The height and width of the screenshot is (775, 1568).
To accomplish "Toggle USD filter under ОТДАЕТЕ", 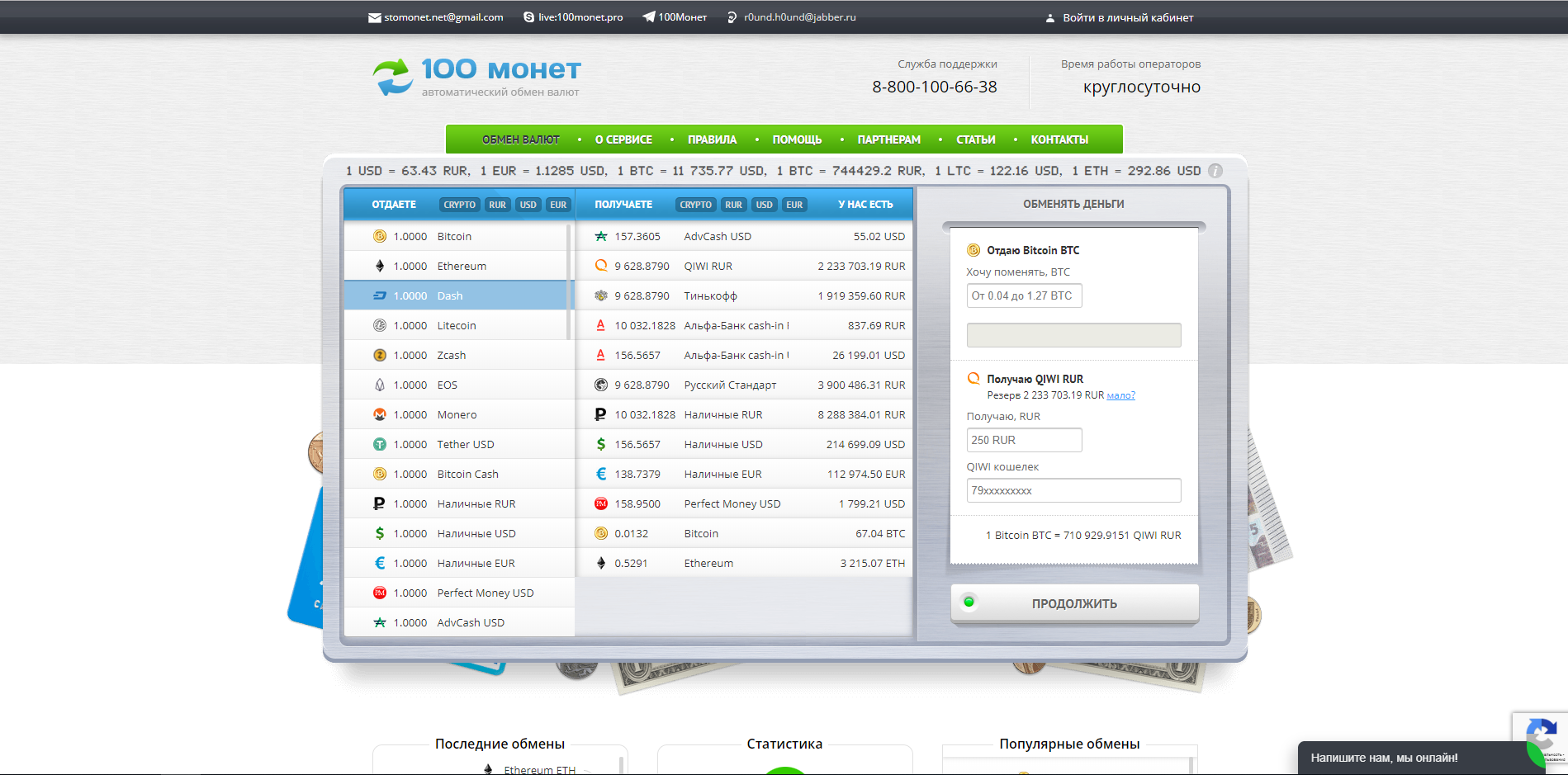I will [528, 205].
